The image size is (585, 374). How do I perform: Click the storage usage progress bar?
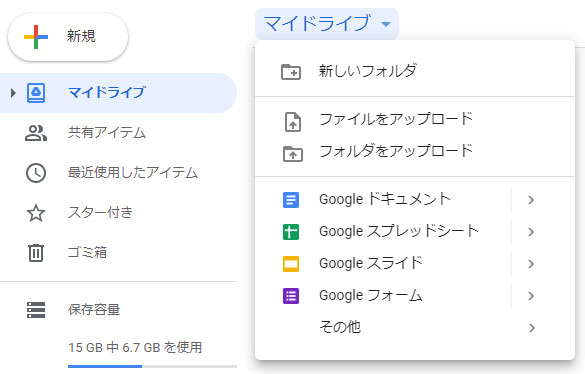point(152,367)
